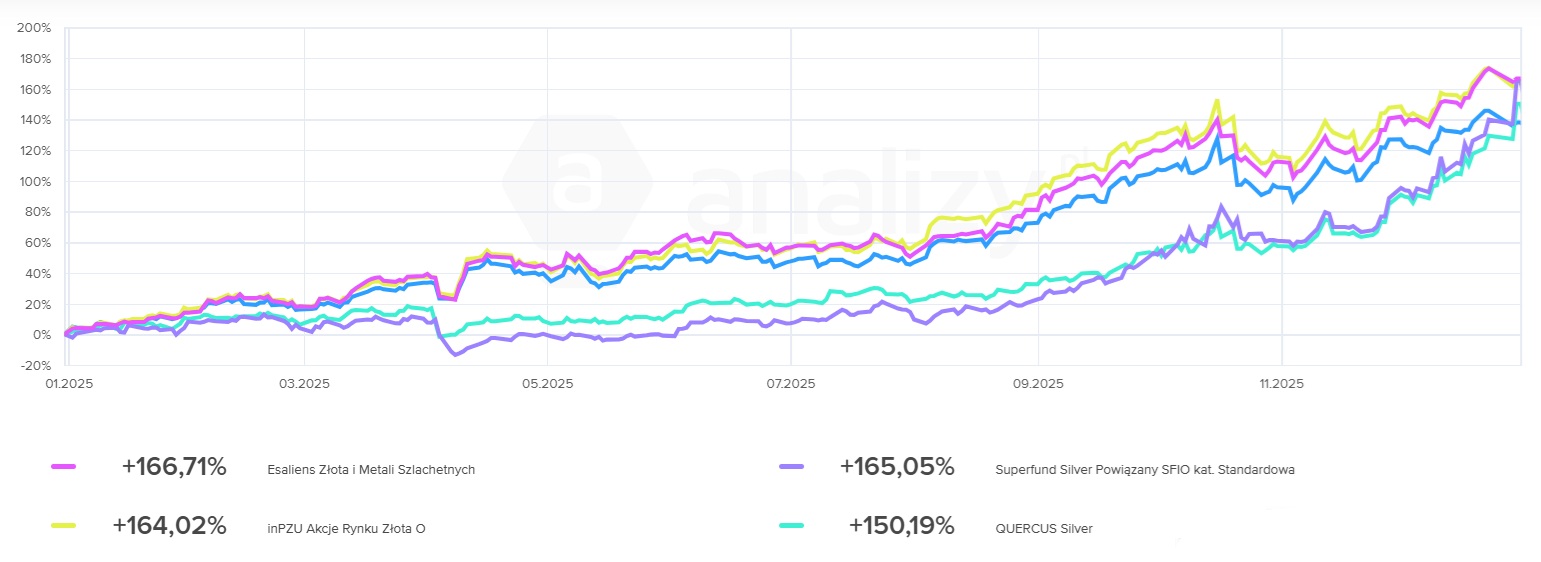Select the Esaliens Złota i Metali Szlachetnych label
The height and width of the screenshot is (562, 1541).
pyautogui.click(x=371, y=469)
